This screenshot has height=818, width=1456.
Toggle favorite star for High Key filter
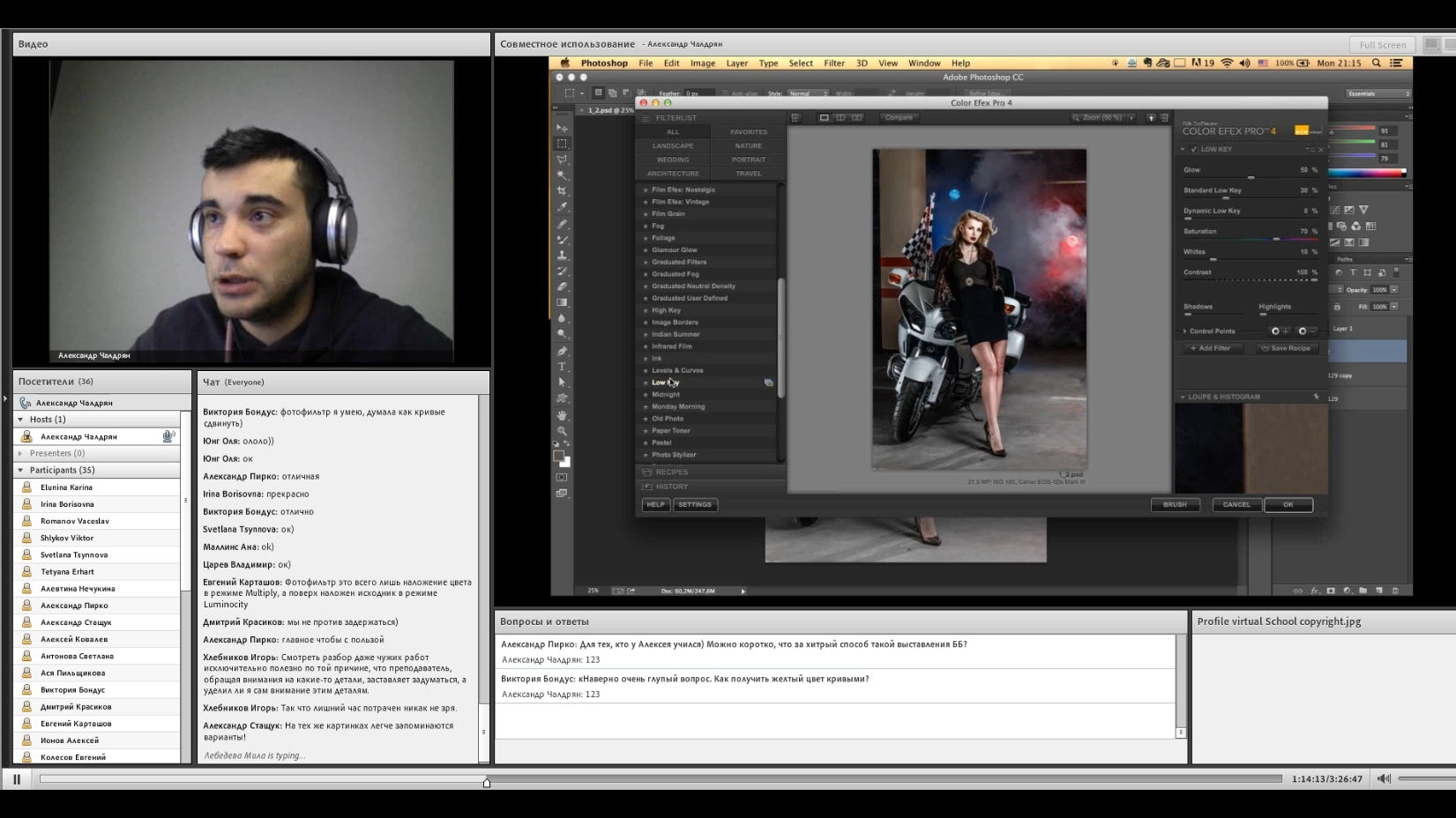(x=646, y=310)
